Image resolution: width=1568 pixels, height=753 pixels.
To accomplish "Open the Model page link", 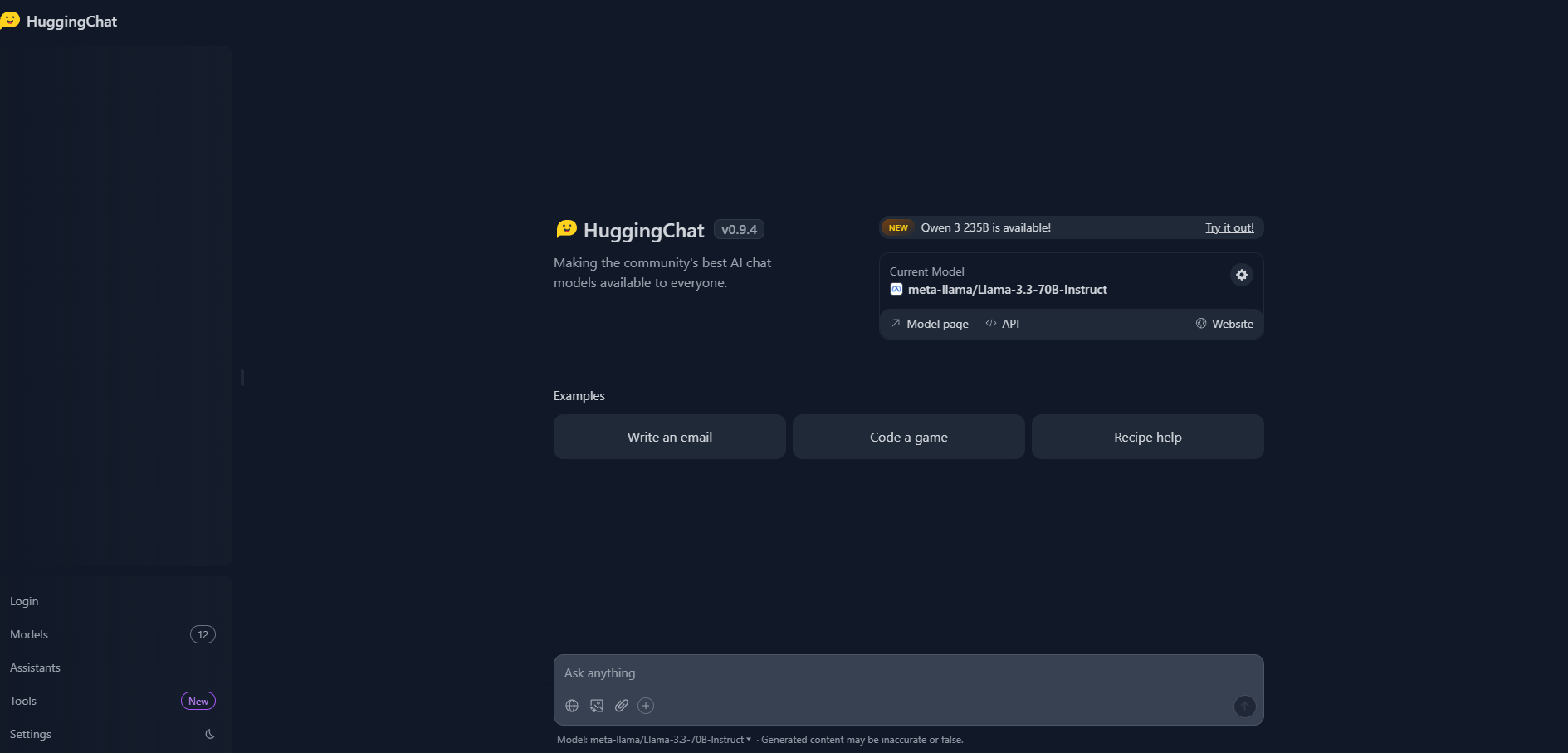I will coord(930,324).
